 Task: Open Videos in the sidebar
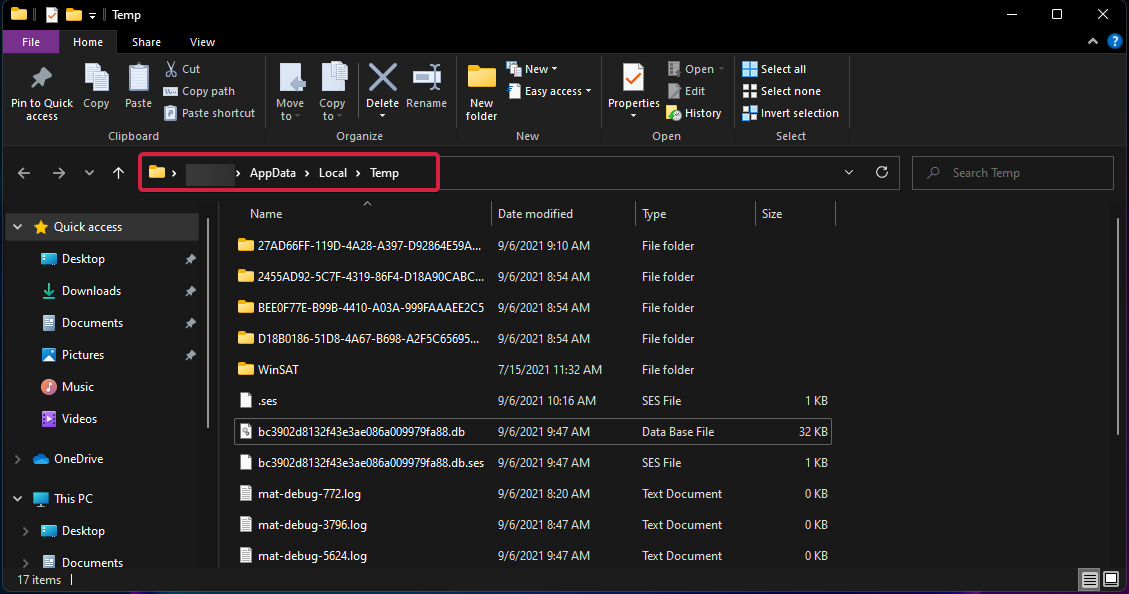[x=79, y=419]
